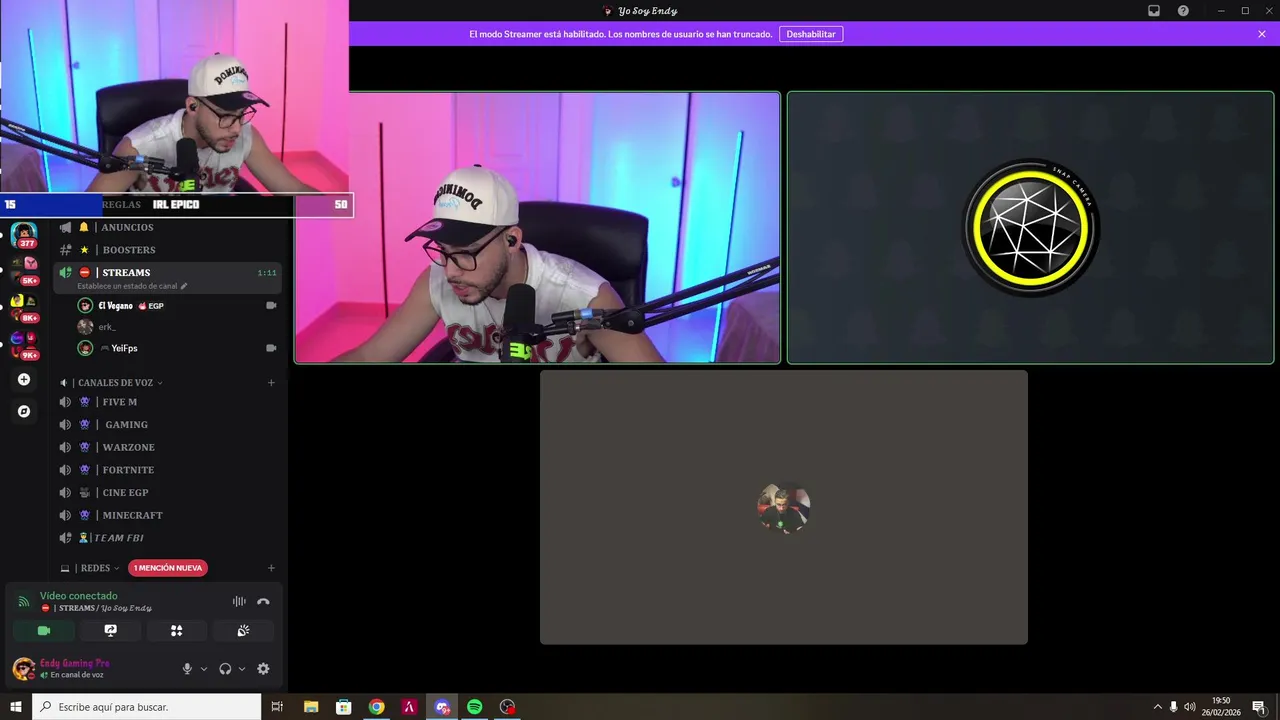Click the Windows taskbar search box
This screenshot has width=1280, height=720.
click(x=147, y=707)
